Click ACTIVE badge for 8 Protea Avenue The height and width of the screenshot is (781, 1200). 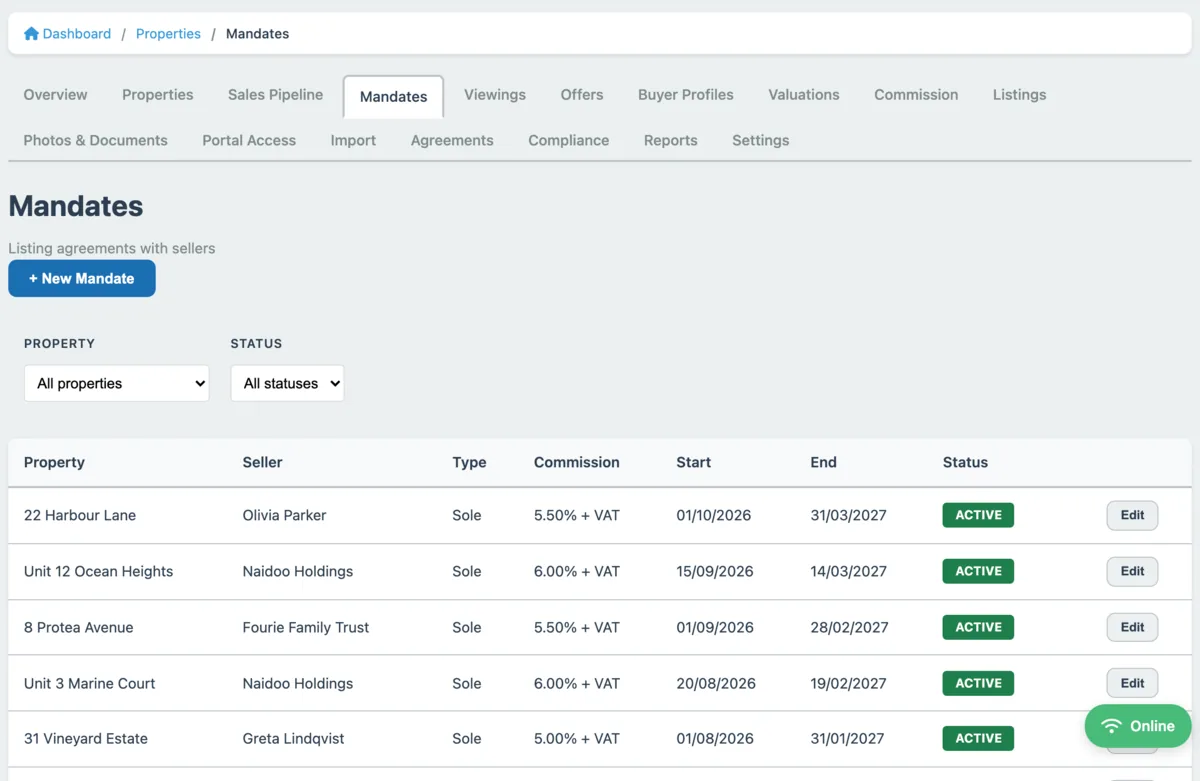click(x=978, y=628)
